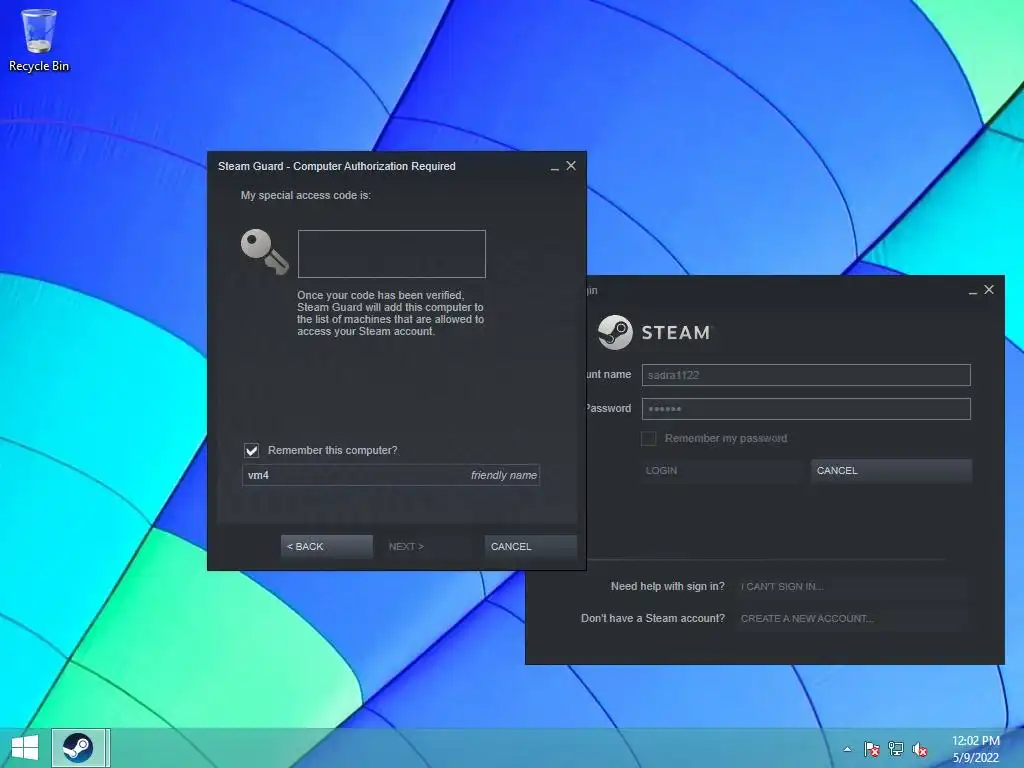Go back with the < BACK button
The width and height of the screenshot is (1024, 768).
tap(327, 547)
